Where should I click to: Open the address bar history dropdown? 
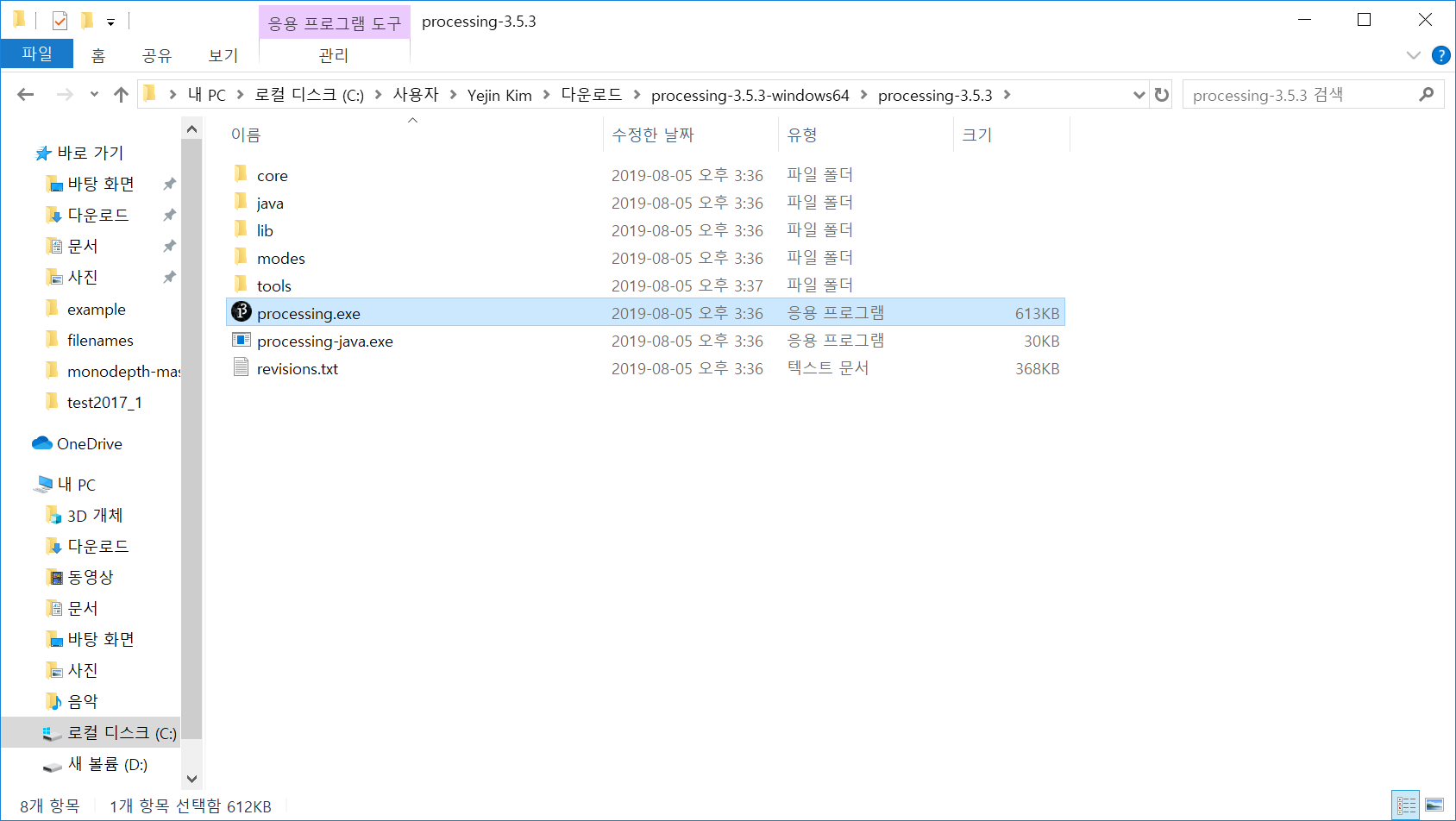pos(1139,95)
